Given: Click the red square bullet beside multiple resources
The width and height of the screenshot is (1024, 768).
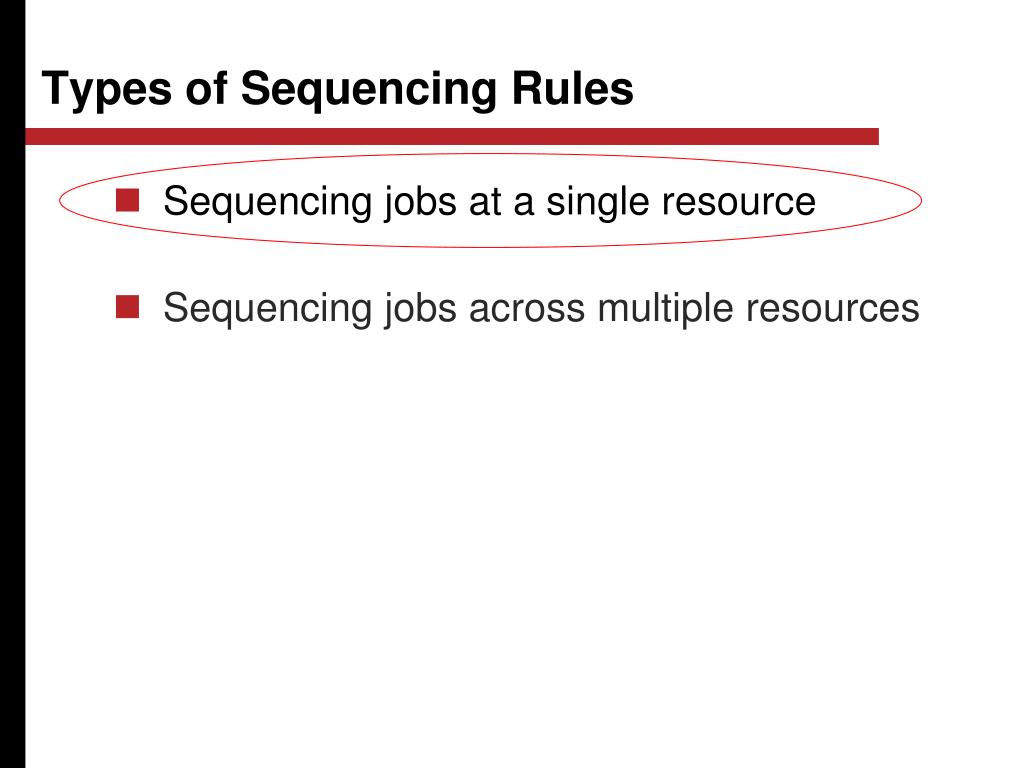Looking at the screenshot, I should tap(127, 307).
